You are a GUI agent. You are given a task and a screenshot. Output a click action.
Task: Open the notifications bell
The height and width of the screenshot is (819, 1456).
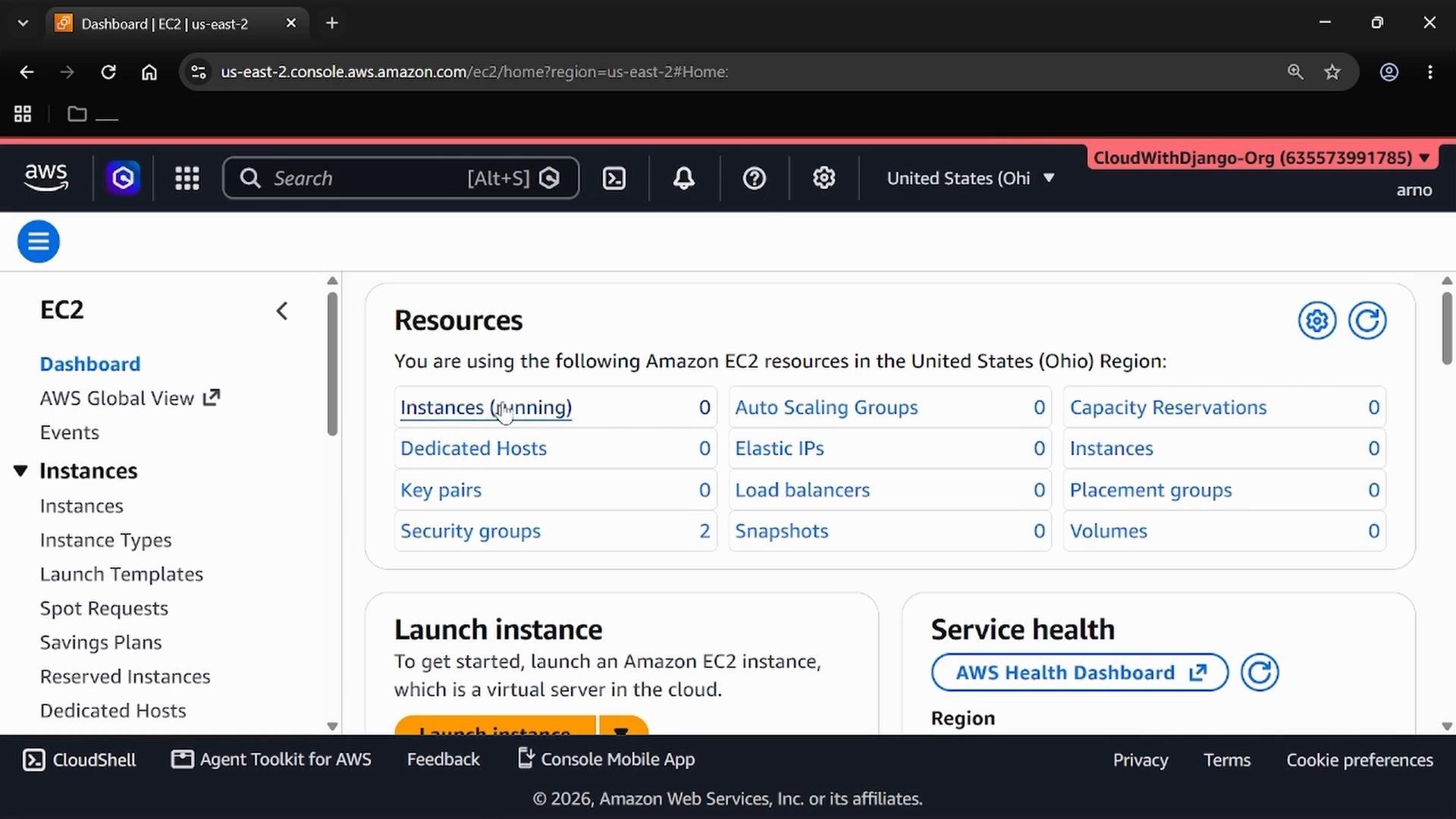(683, 178)
